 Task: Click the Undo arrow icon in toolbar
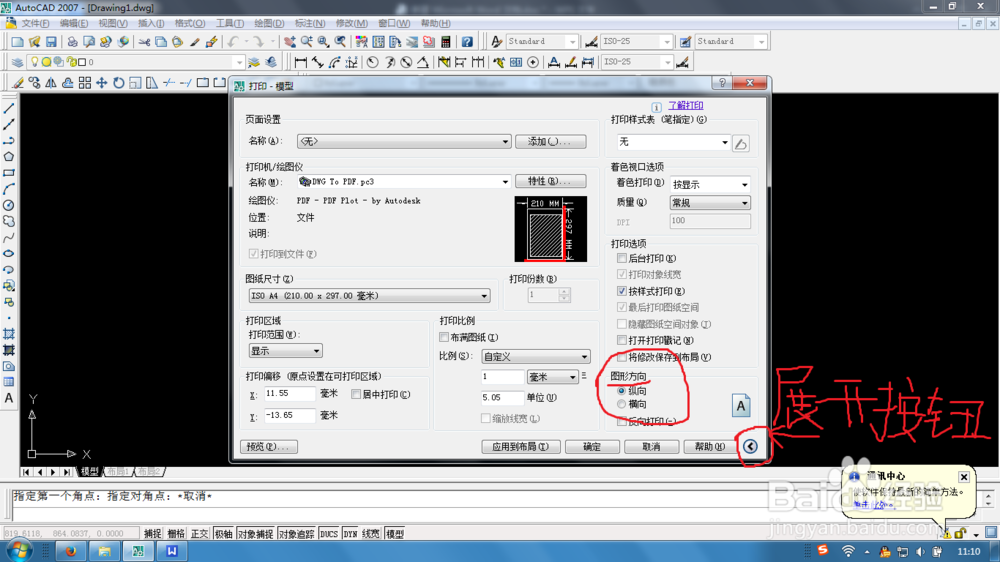click(233, 41)
